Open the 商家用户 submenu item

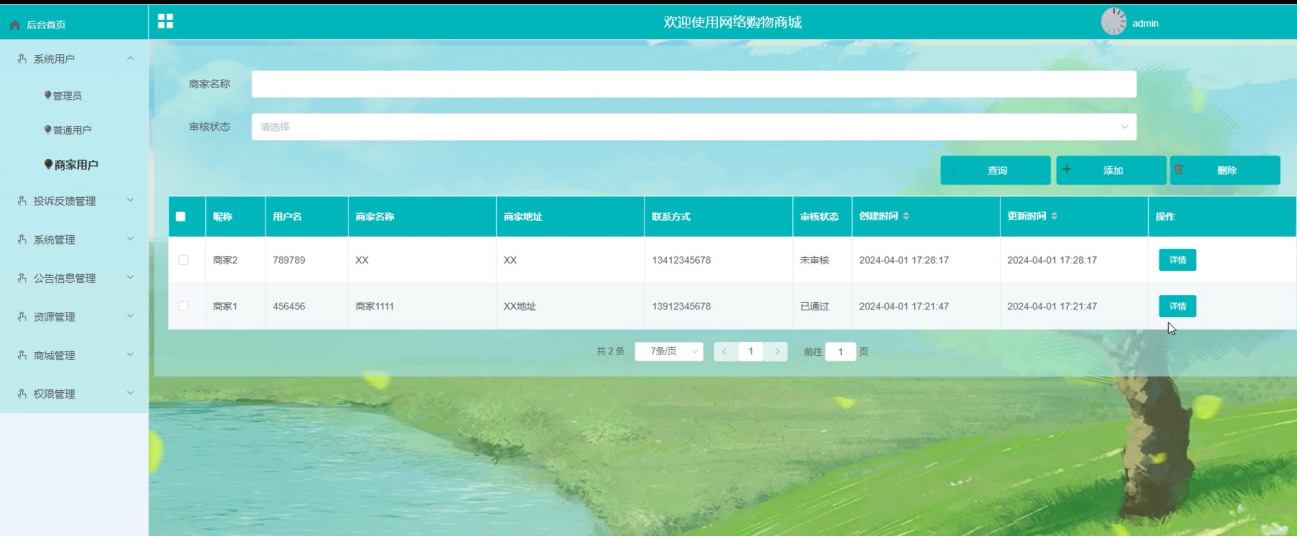76,165
